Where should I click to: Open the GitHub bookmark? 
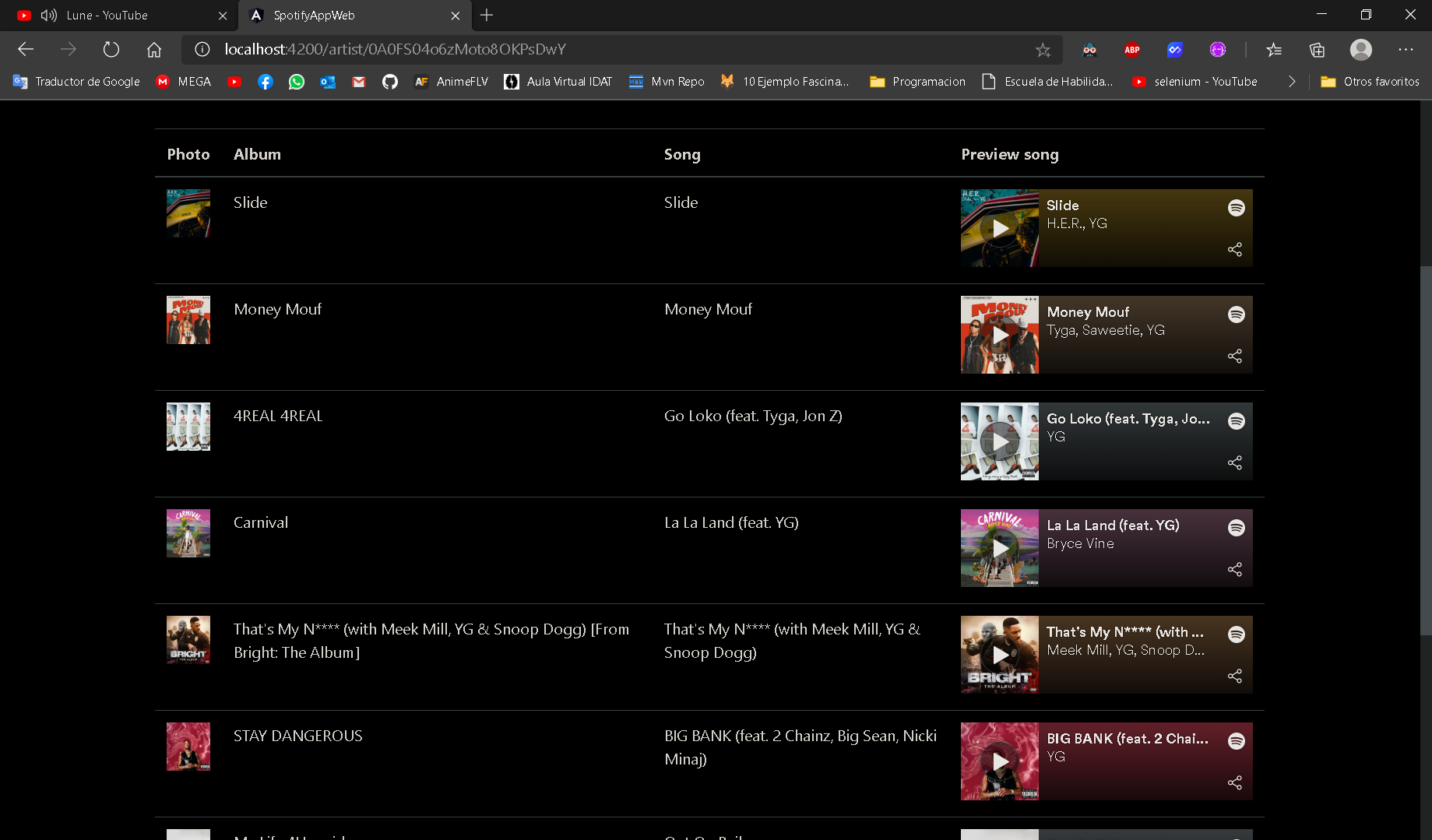click(389, 81)
